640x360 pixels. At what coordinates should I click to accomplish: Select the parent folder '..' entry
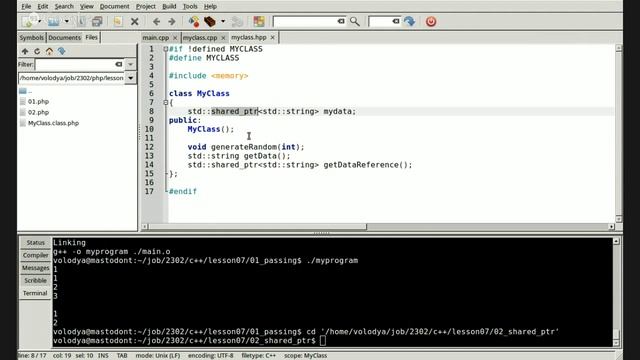25,91
